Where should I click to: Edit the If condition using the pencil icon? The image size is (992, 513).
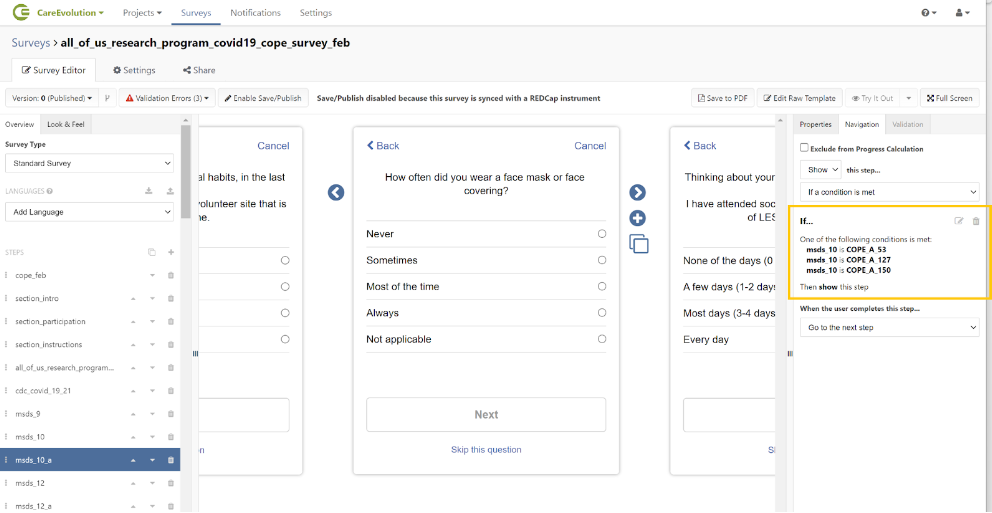[960, 221]
